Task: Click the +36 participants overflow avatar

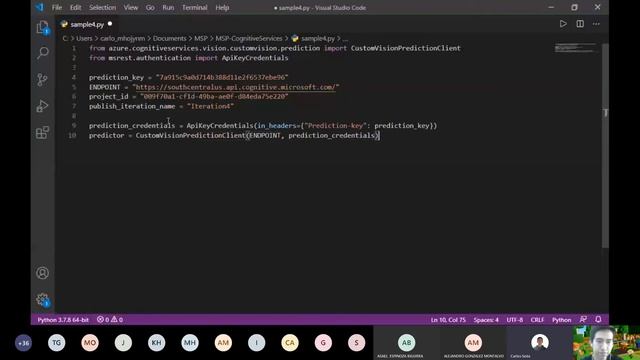Action: click(x=23, y=343)
